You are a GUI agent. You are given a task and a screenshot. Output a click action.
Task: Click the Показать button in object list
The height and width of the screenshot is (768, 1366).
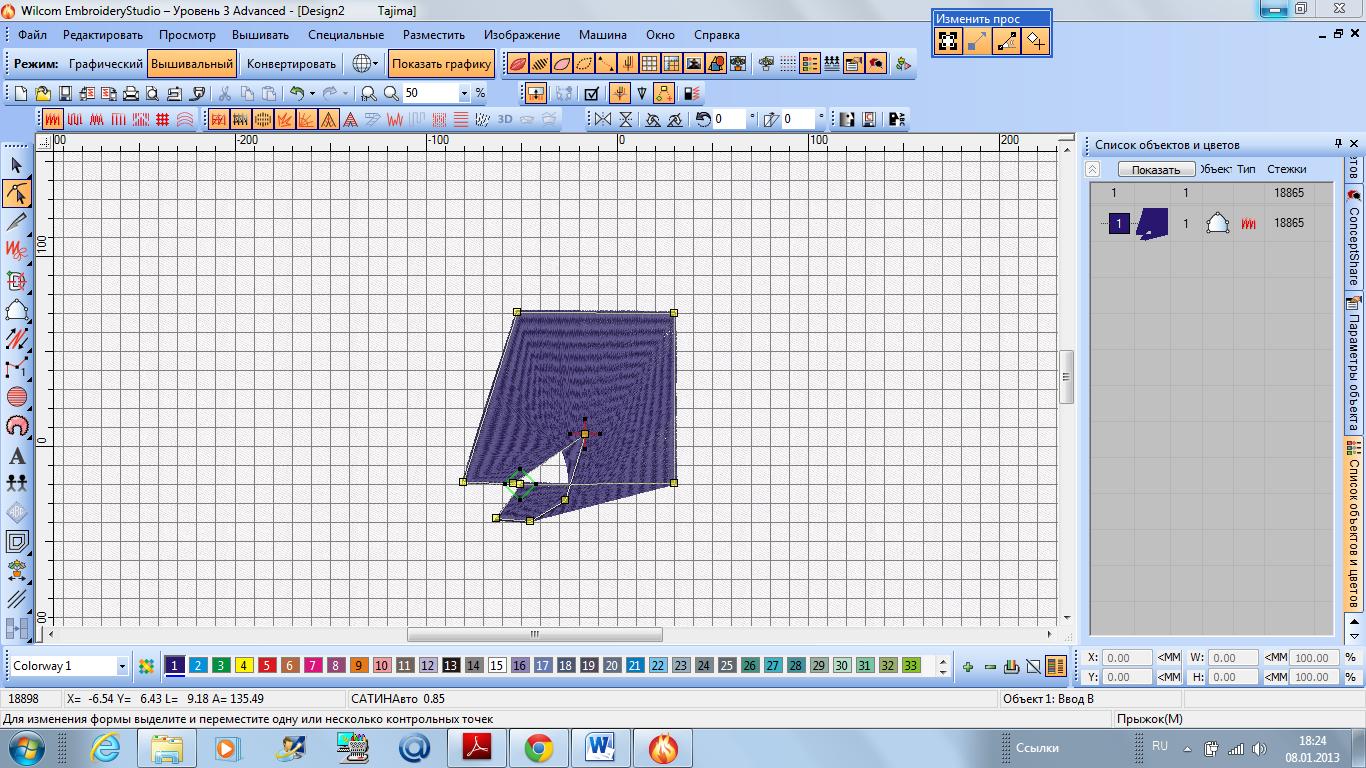[x=1155, y=170]
